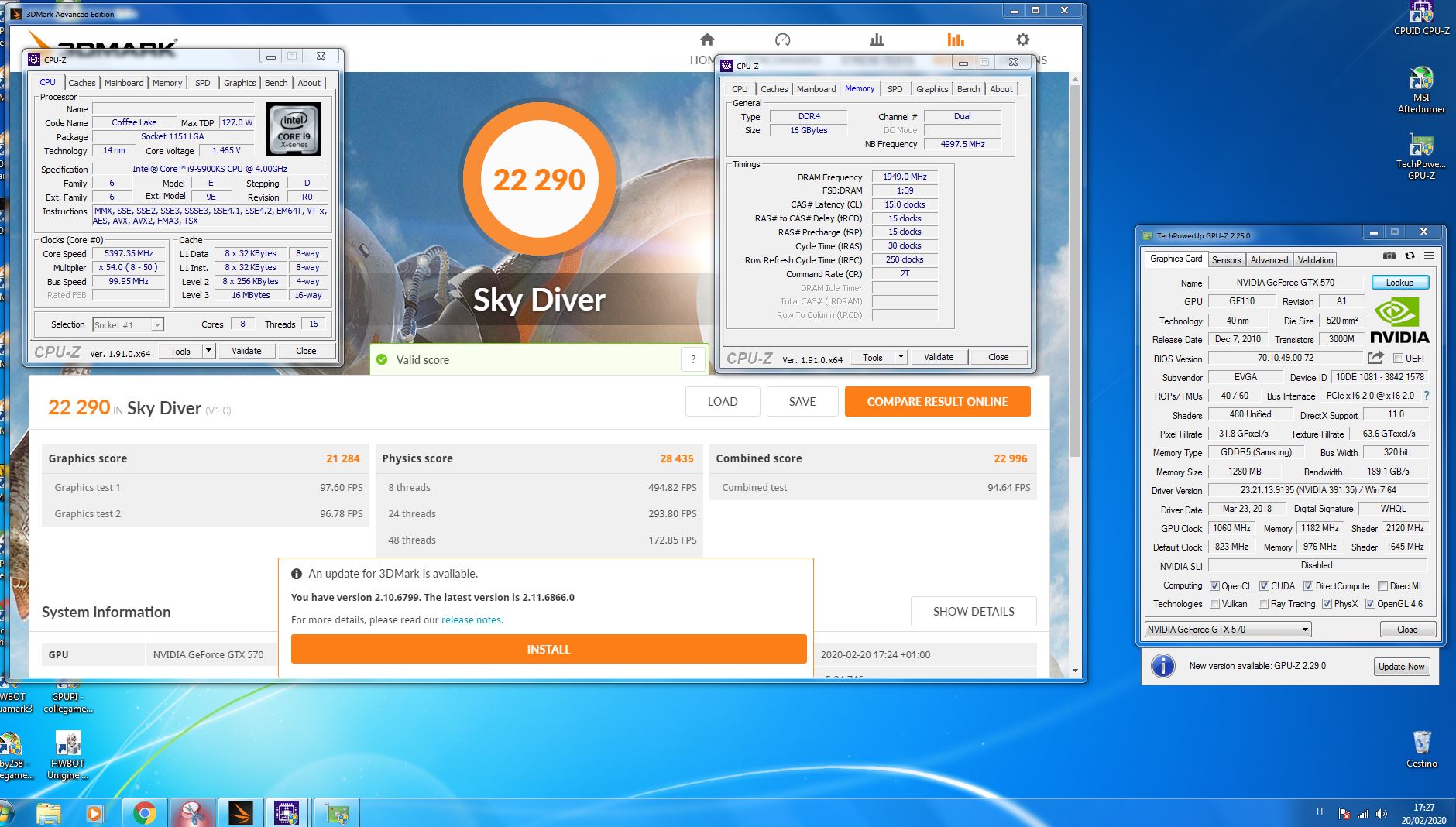Click SHOW DETAILS in System information

pyautogui.click(x=974, y=611)
